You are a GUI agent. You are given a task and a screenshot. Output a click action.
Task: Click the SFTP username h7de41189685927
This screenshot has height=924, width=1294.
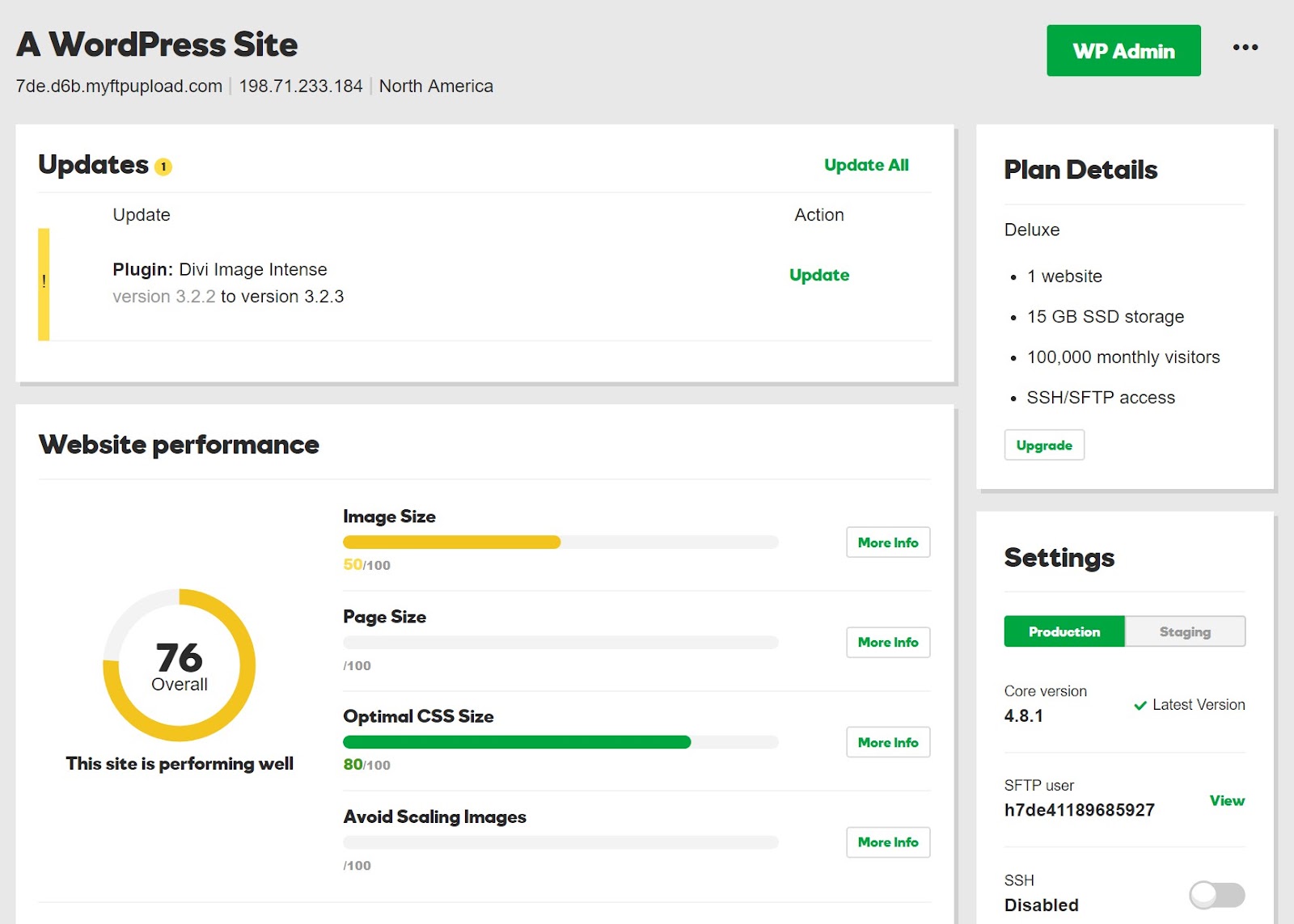tap(1079, 810)
